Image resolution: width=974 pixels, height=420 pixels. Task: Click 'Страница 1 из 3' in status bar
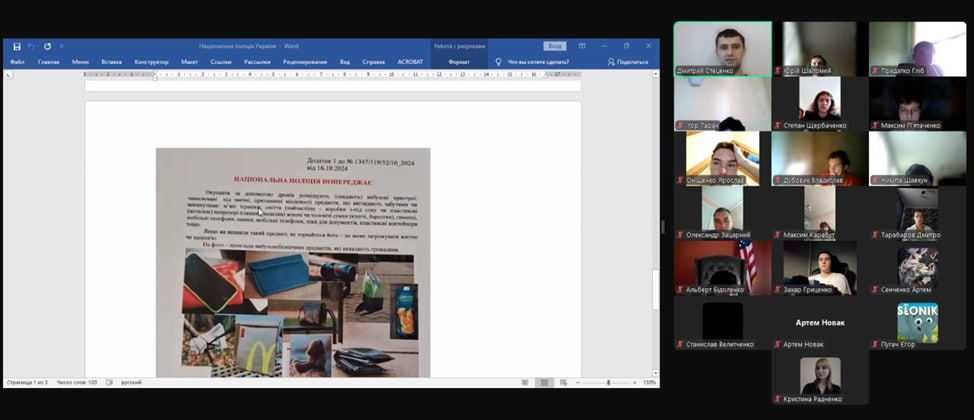click(27, 382)
